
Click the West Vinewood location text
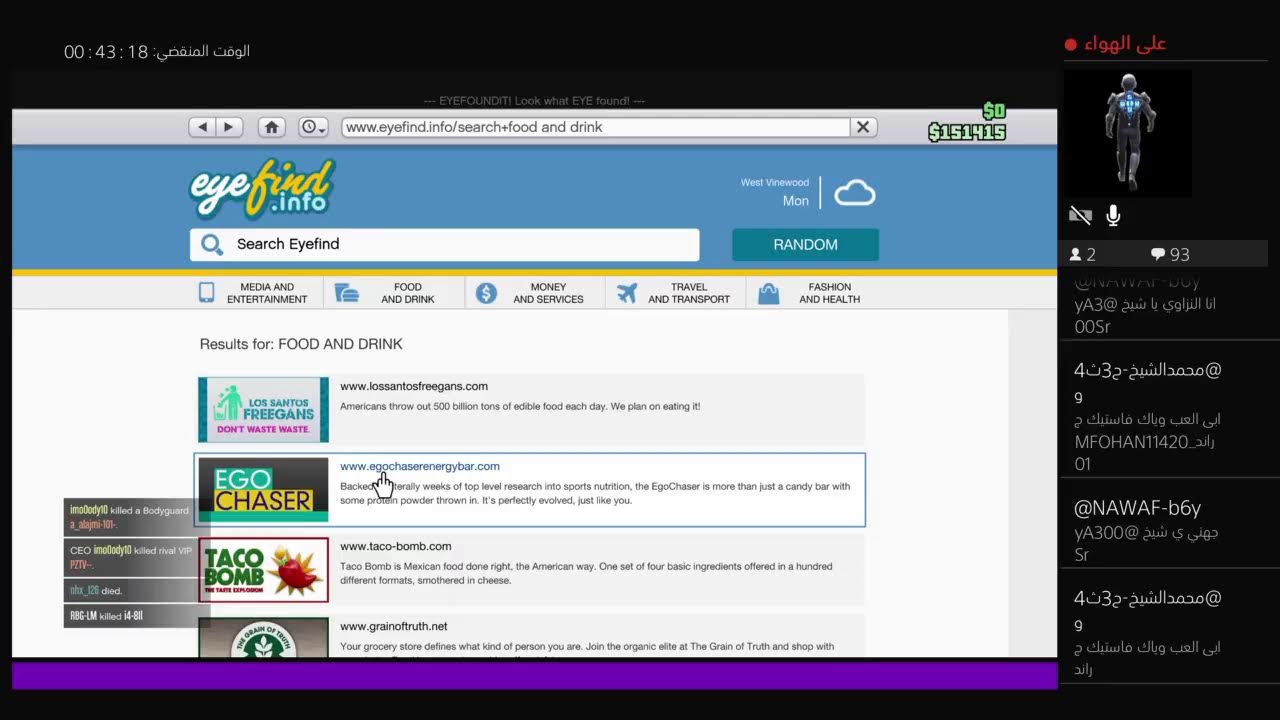point(775,183)
